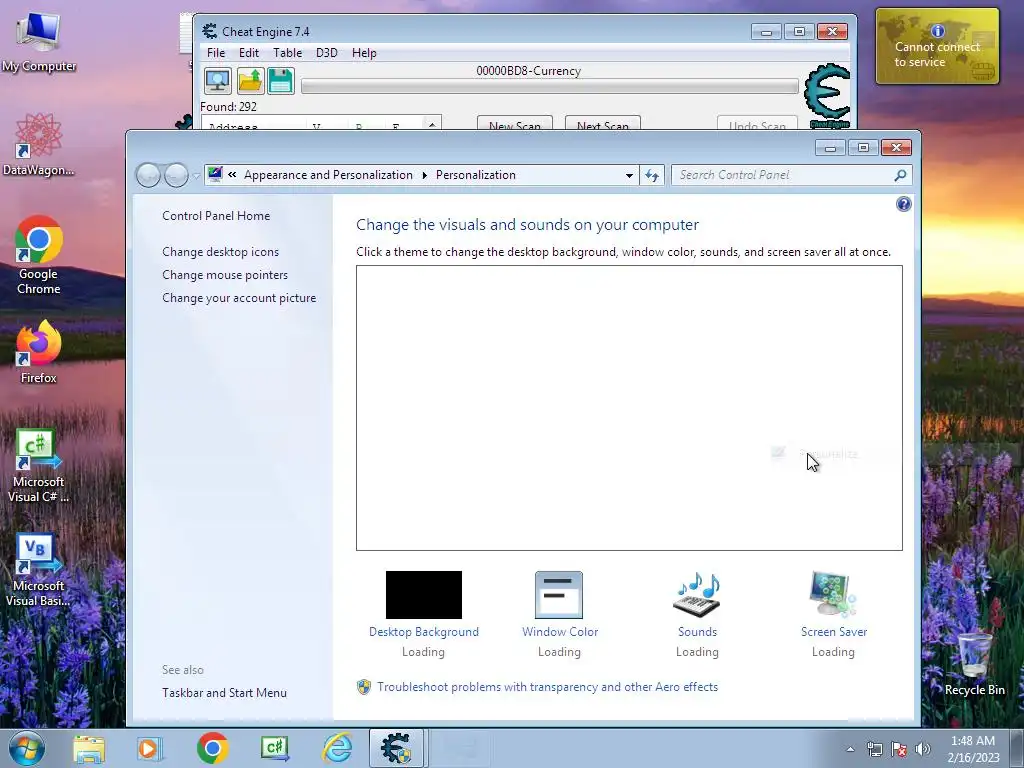Open DataWagon desktop shortcut
Screen dimensions: 1024x768
click(39, 144)
